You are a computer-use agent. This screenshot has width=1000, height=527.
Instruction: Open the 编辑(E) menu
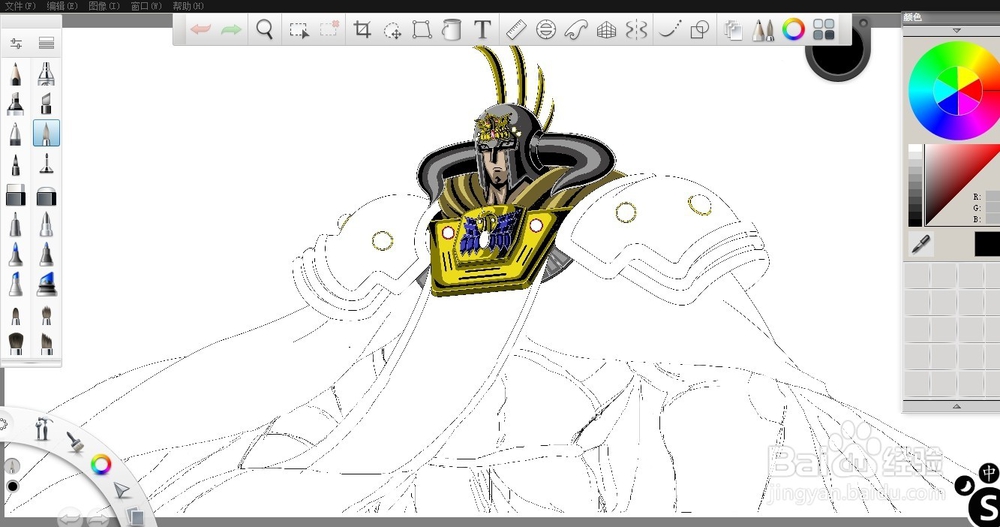pos(62,6)
